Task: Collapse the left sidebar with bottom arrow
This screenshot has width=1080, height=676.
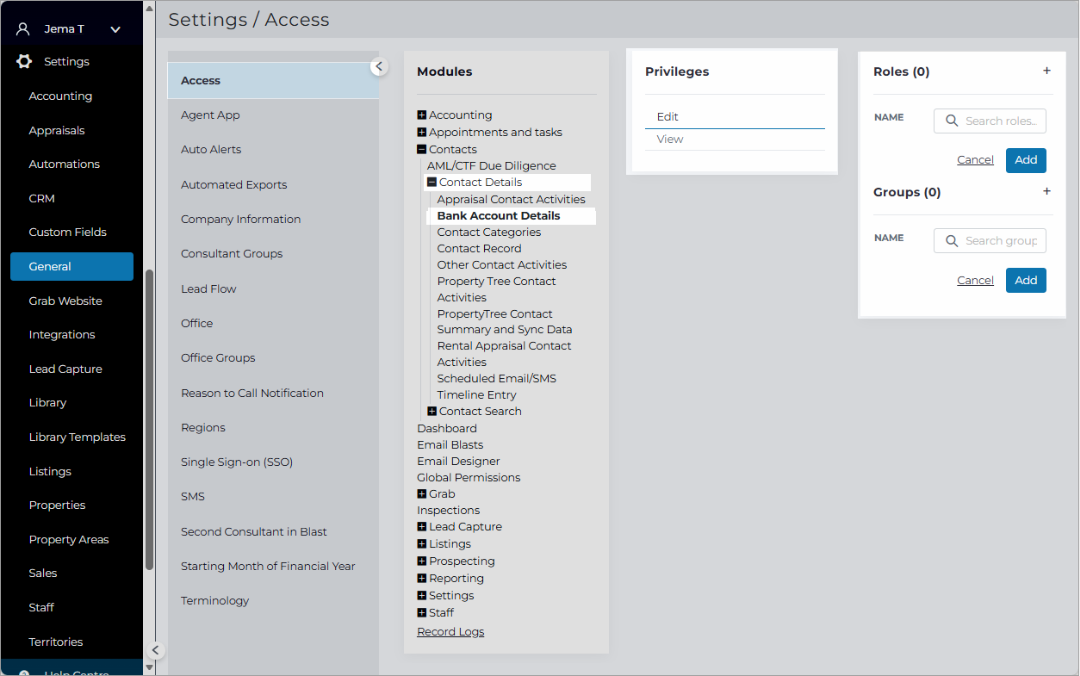Action: pos(156,650)
